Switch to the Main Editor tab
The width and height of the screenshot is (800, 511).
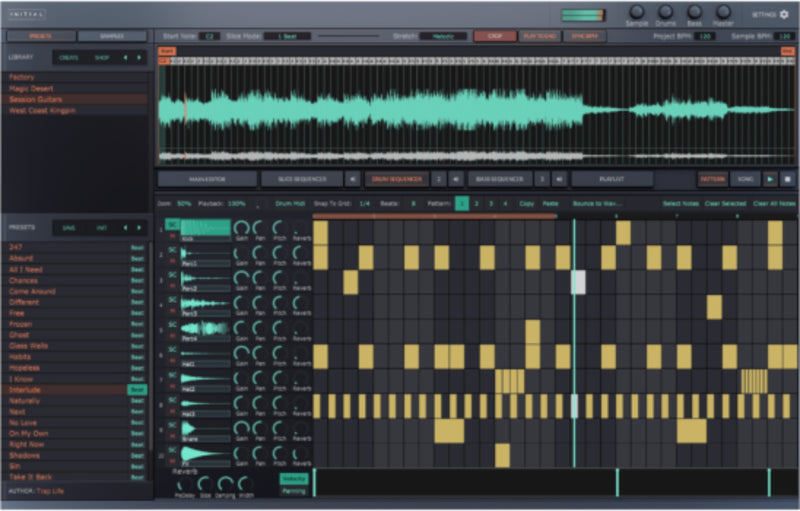pyautogui.click(x=207, y=179)
